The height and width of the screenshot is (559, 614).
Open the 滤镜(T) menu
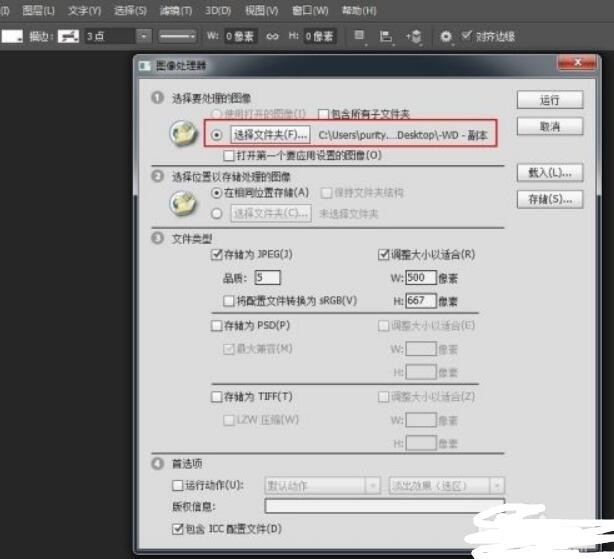point(176,10)
